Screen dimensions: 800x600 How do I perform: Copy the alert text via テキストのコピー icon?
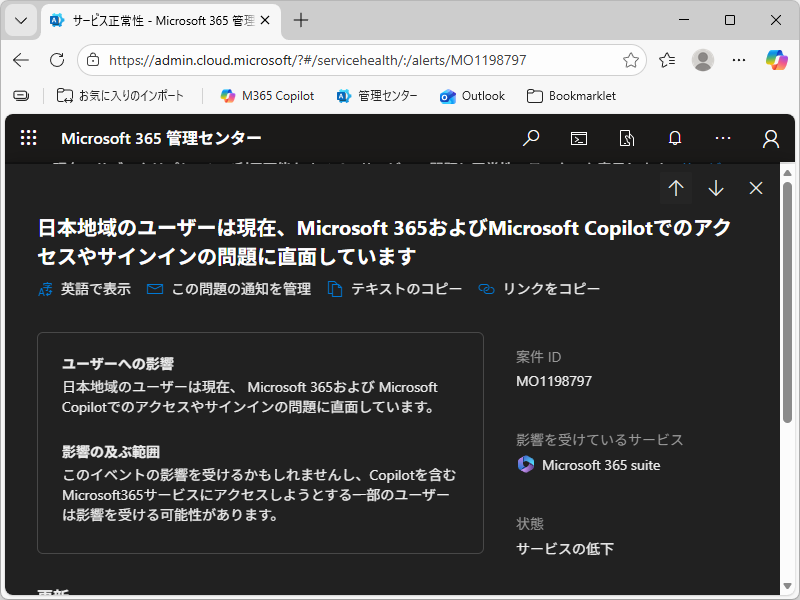click(x=397, y=288)
